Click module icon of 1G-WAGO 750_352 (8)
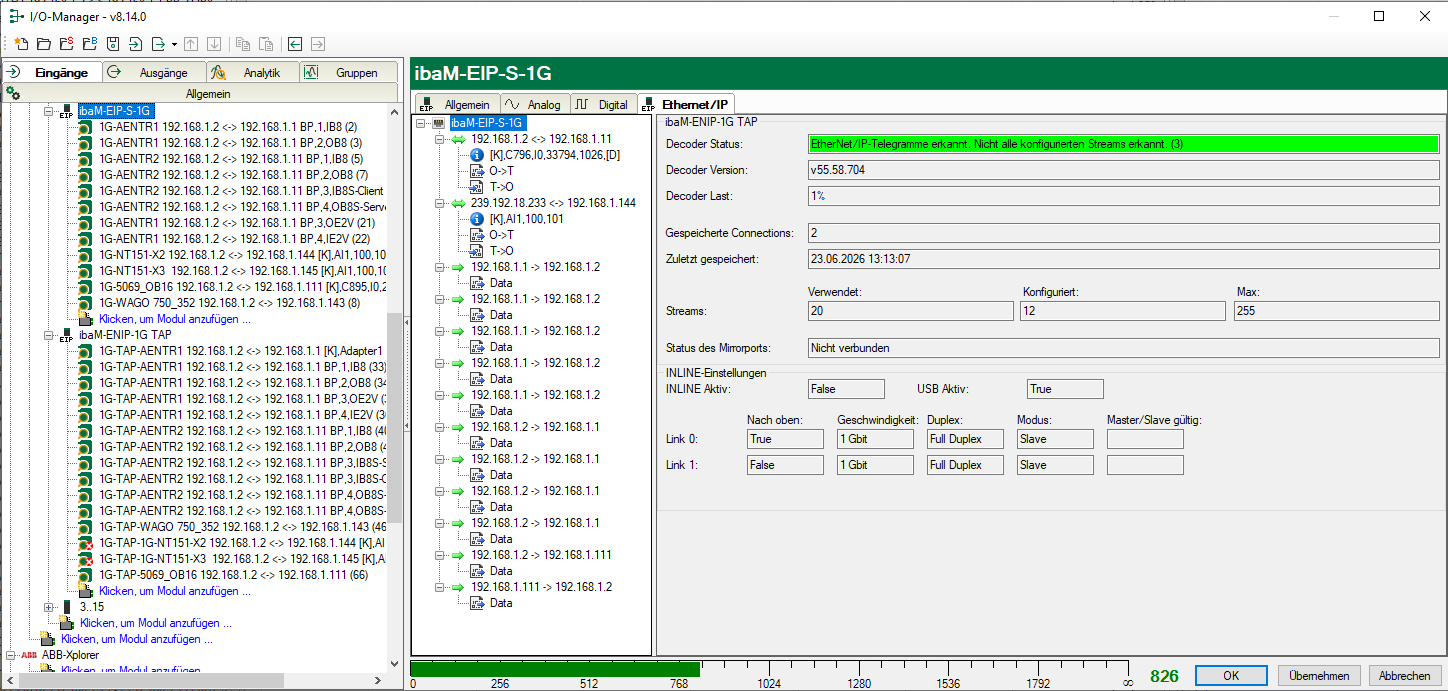This screenshot has height=691, width=1448. coord(87,303)
